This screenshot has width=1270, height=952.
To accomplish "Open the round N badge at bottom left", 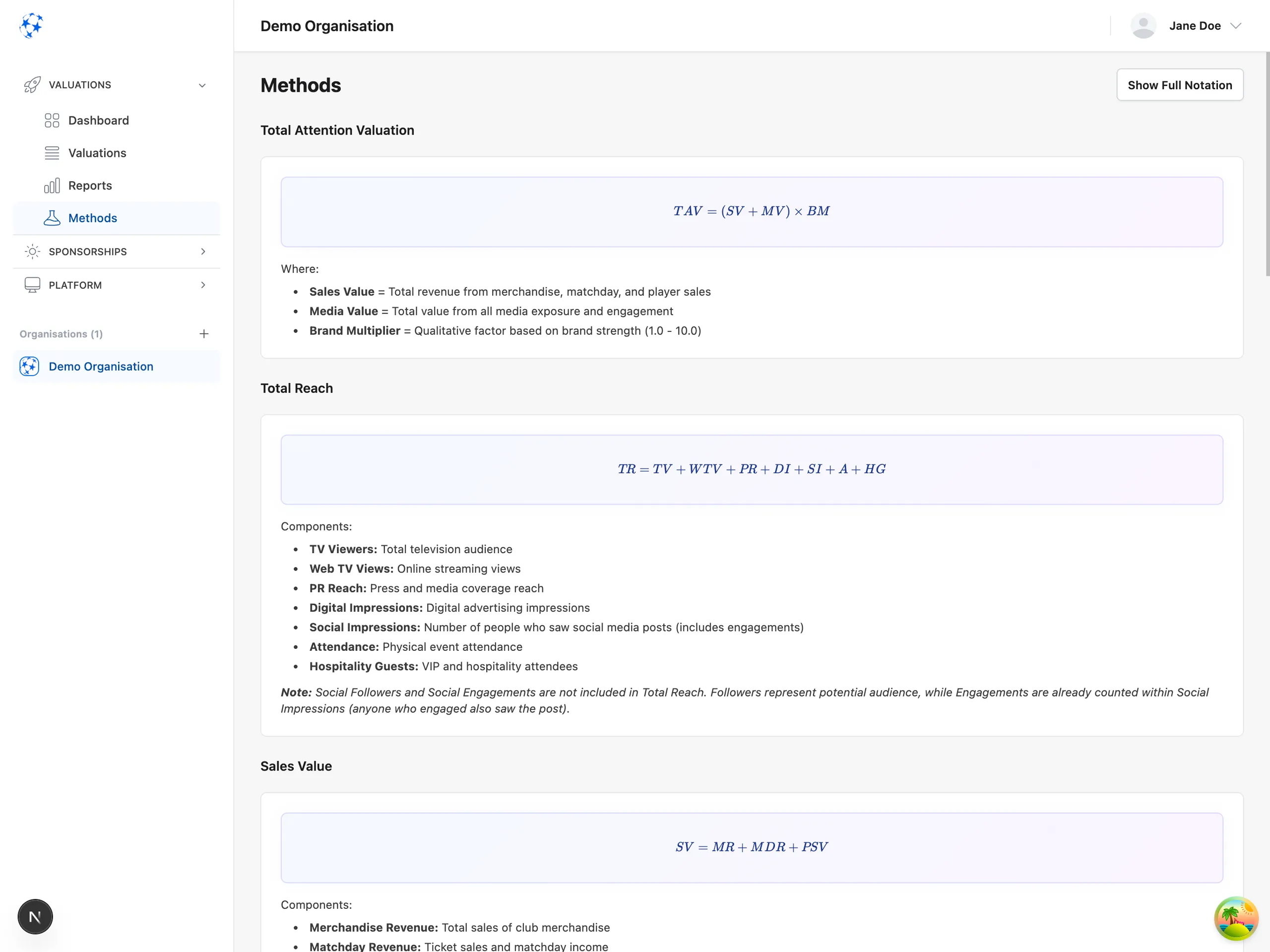I will pyautogui.click(x=35, y=916).
